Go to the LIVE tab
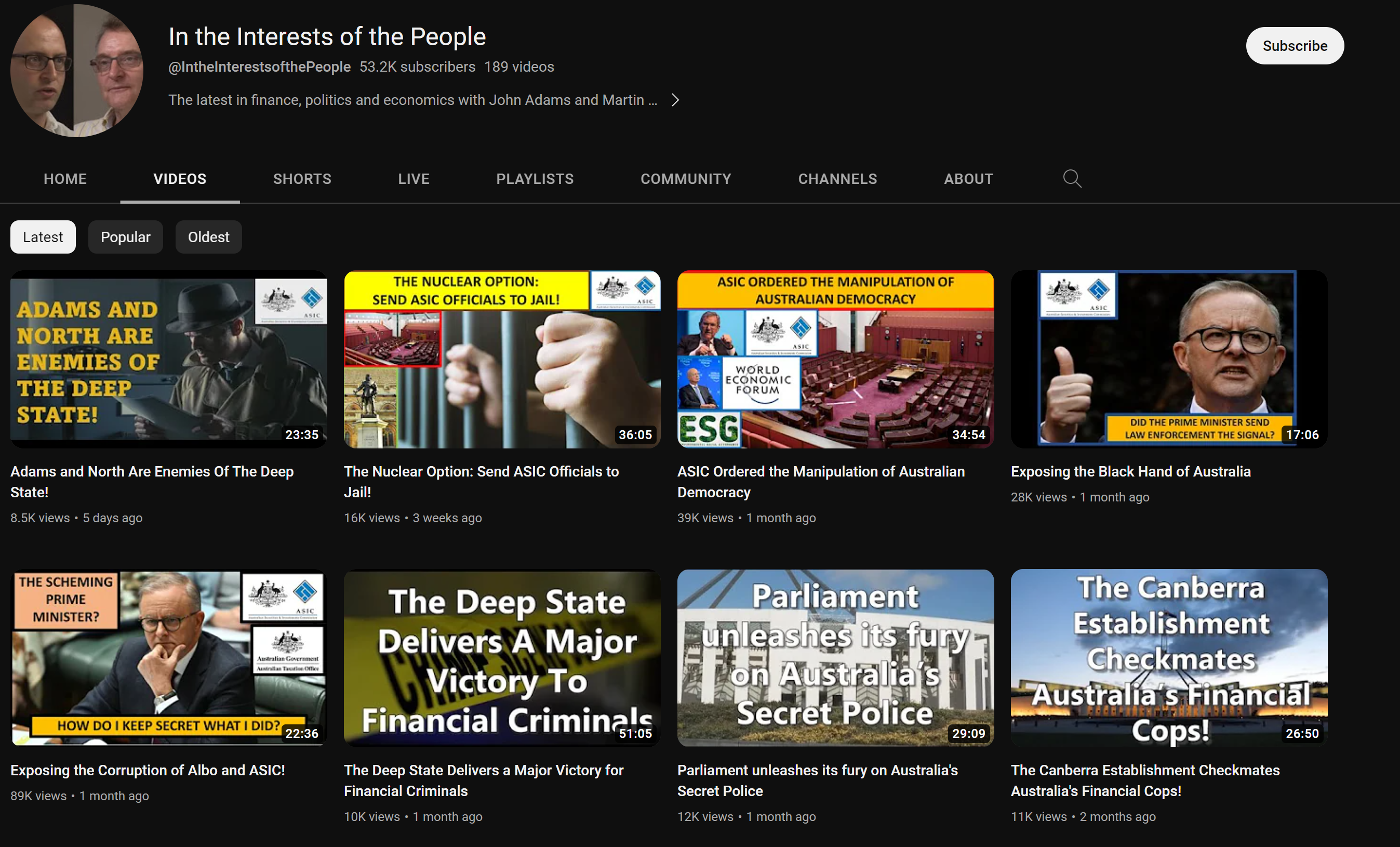The image size is (1400, 847). pos(414,179)
